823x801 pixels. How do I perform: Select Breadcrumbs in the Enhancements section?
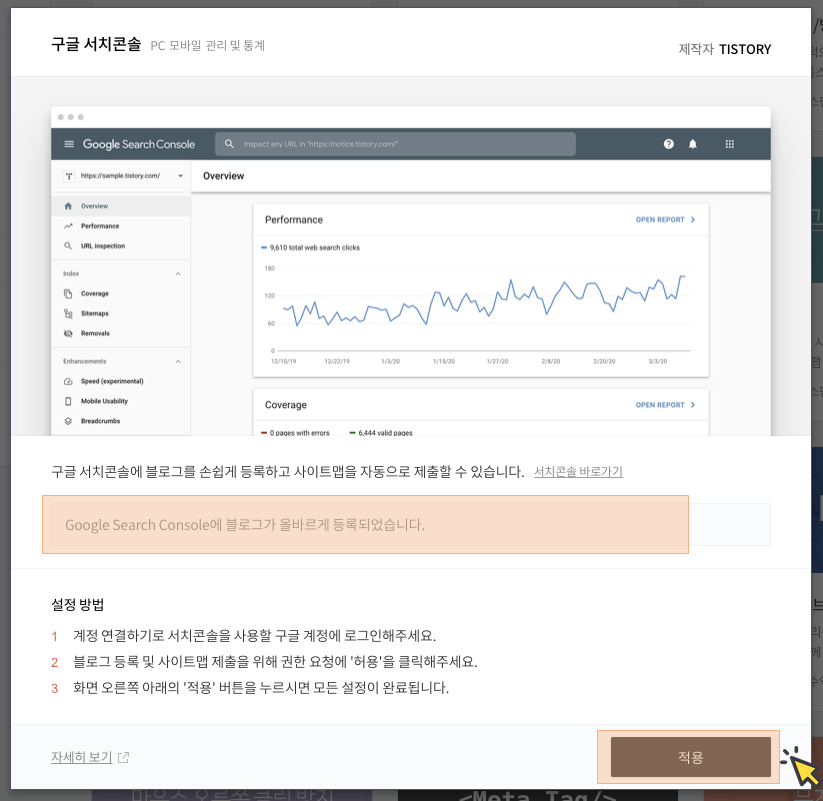(x=102, y=421)
